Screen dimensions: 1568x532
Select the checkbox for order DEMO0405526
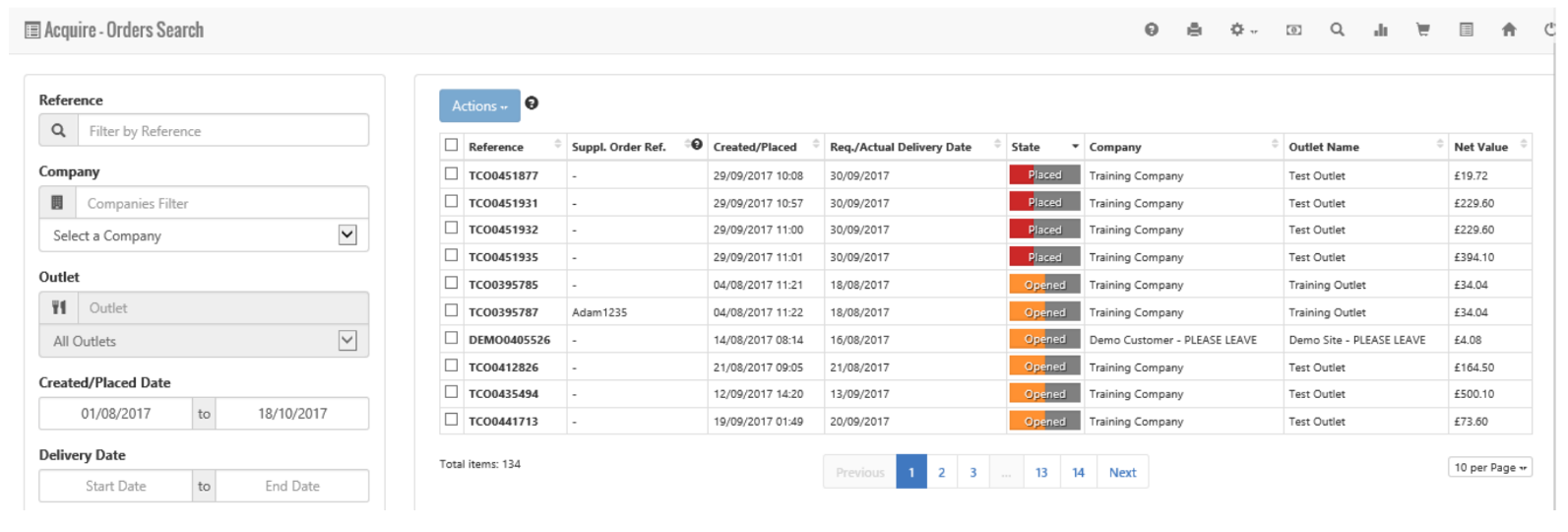451,338
